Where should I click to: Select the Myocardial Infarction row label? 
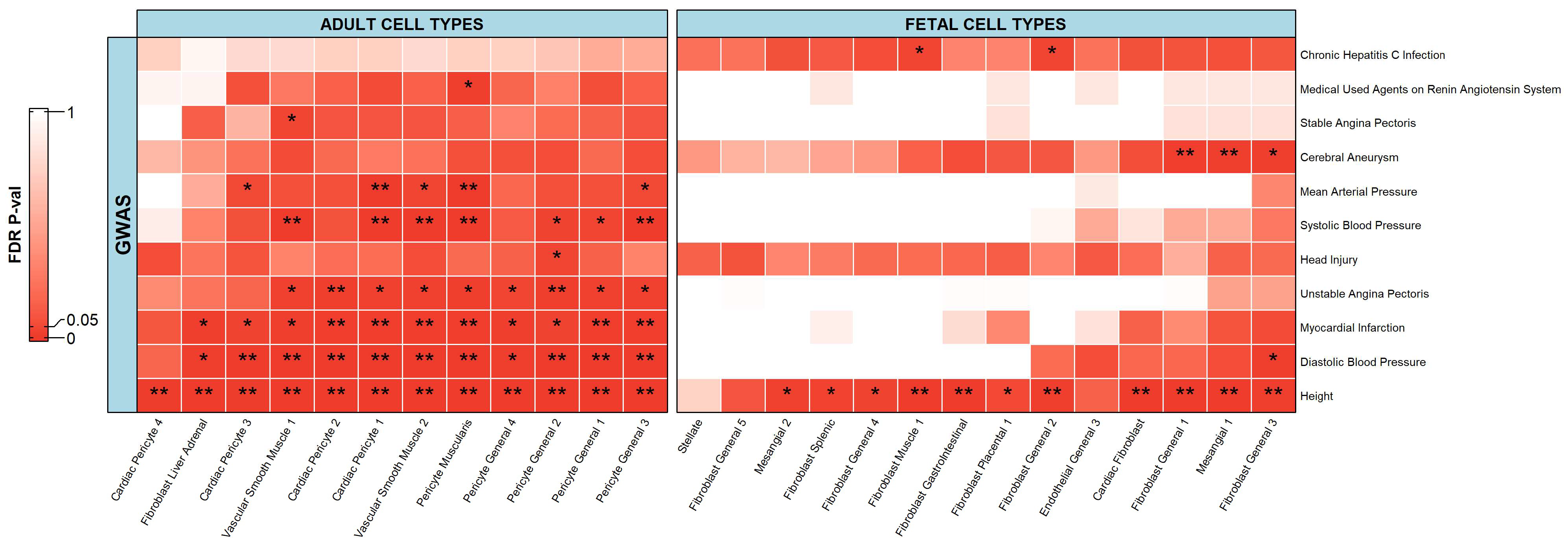coord(1352,328)
